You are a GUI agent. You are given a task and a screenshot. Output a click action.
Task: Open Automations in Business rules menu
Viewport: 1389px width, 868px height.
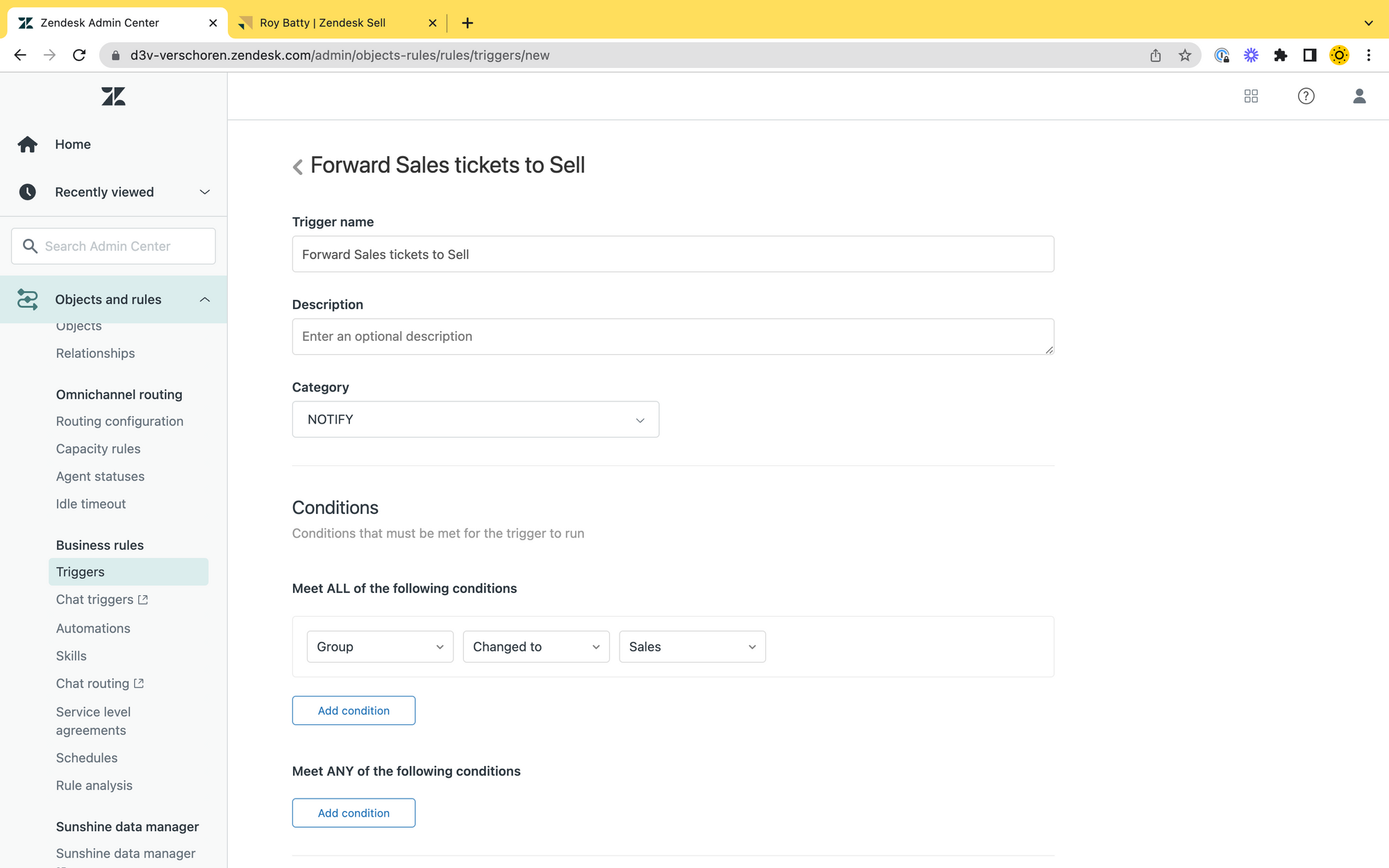93,628
